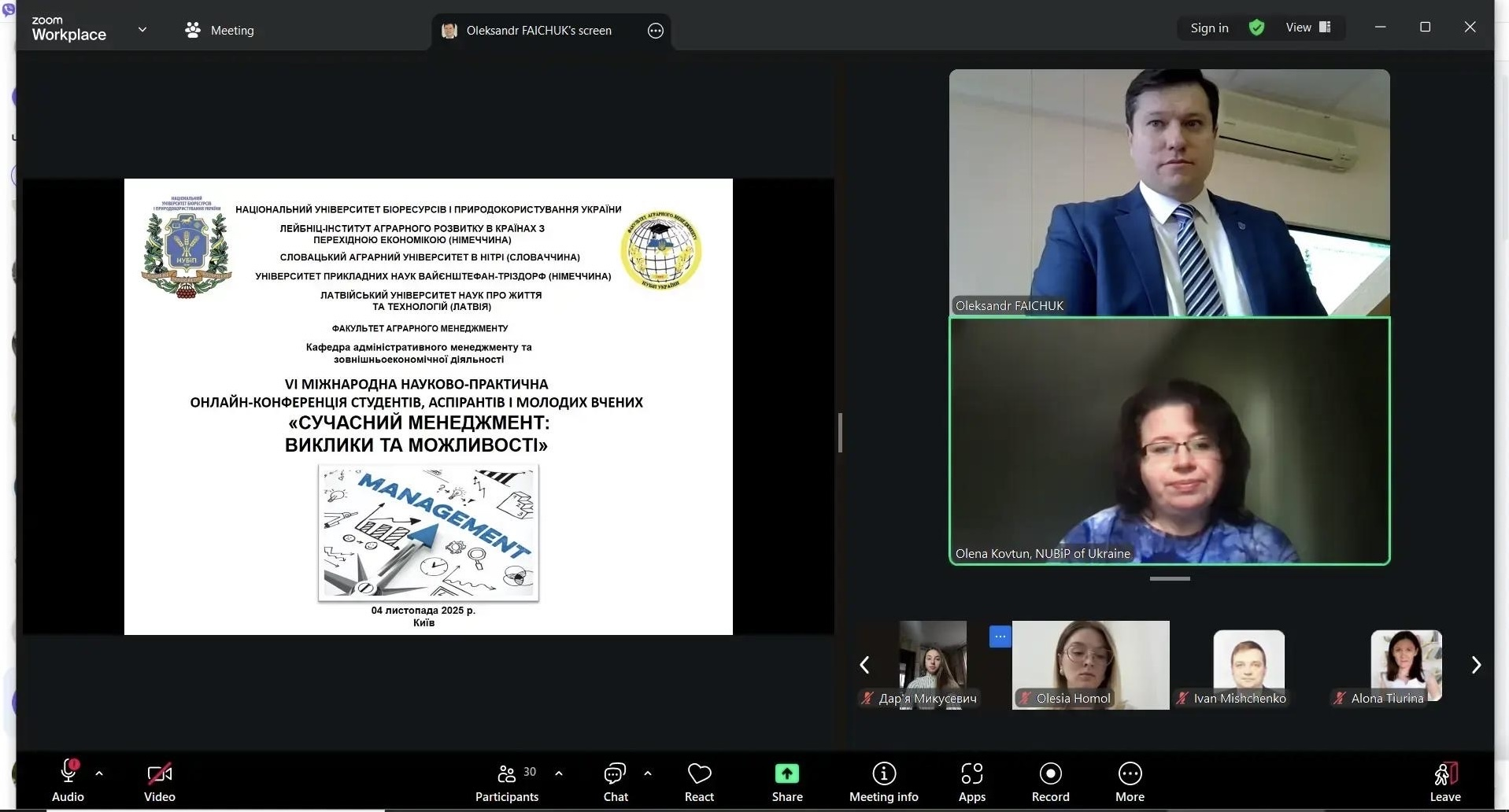The height and width of the screenshot is (812, 1509).
Task: Open the blue options button on Olesia Homol's tile
Action: 1000,636
